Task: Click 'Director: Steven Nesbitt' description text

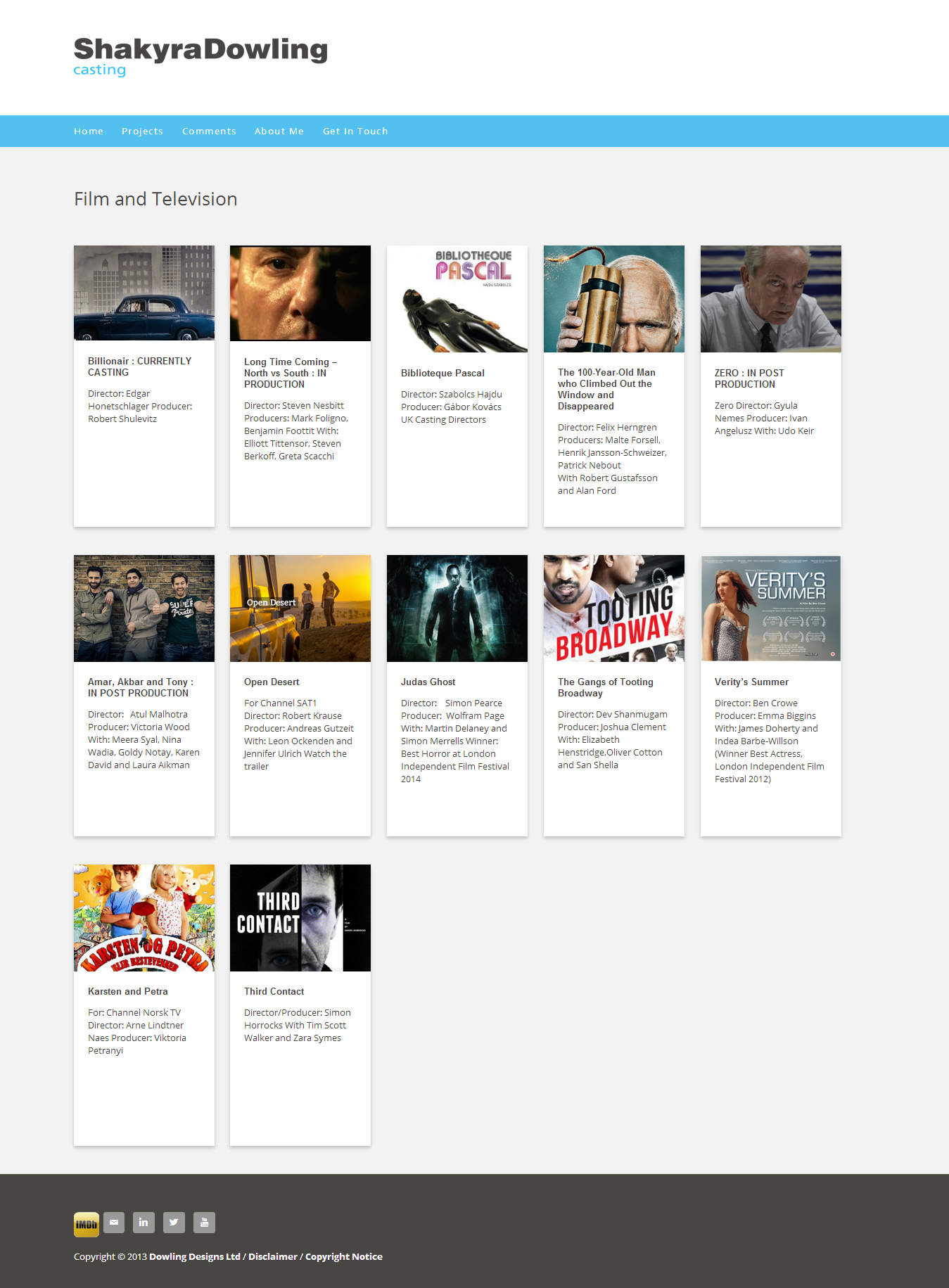Action: (x=296, y=431)
